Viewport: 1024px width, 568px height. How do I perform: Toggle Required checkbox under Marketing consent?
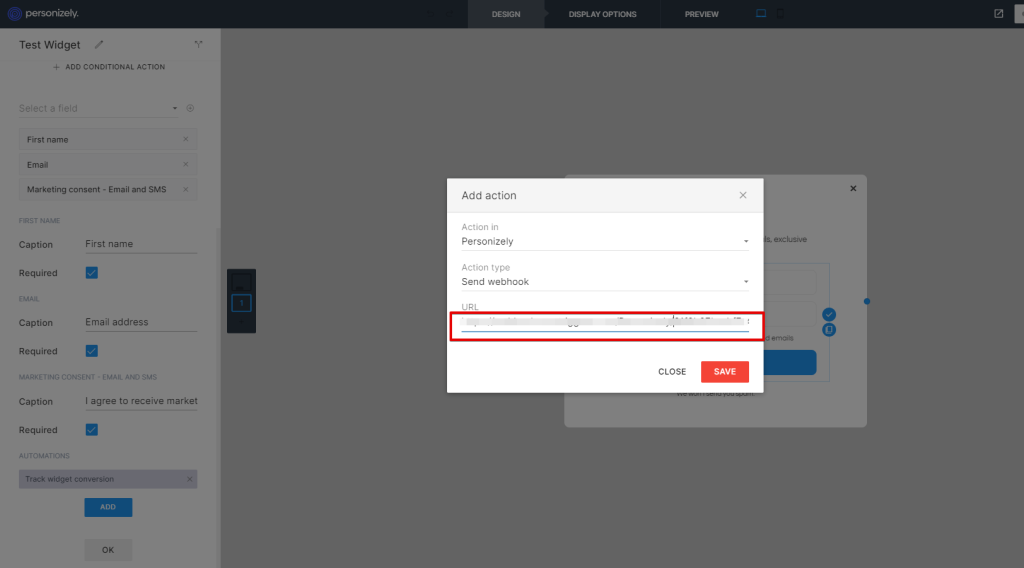91,430
